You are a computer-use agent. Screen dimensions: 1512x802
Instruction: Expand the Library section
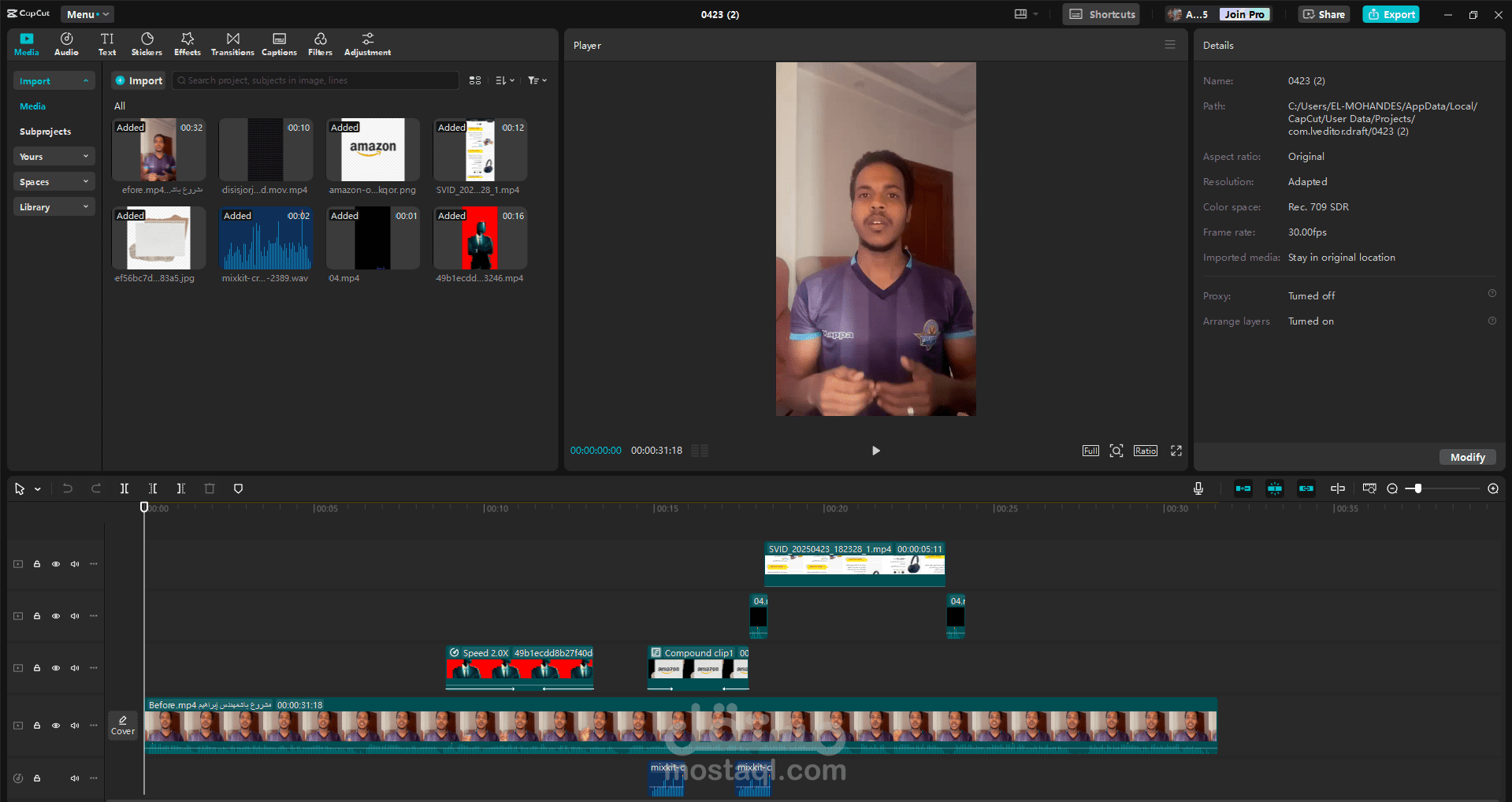coord(54,207)
